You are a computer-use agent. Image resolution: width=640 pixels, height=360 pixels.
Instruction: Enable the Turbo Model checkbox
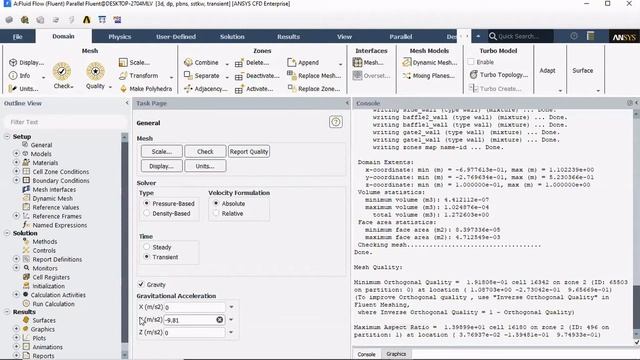point(471,62)
